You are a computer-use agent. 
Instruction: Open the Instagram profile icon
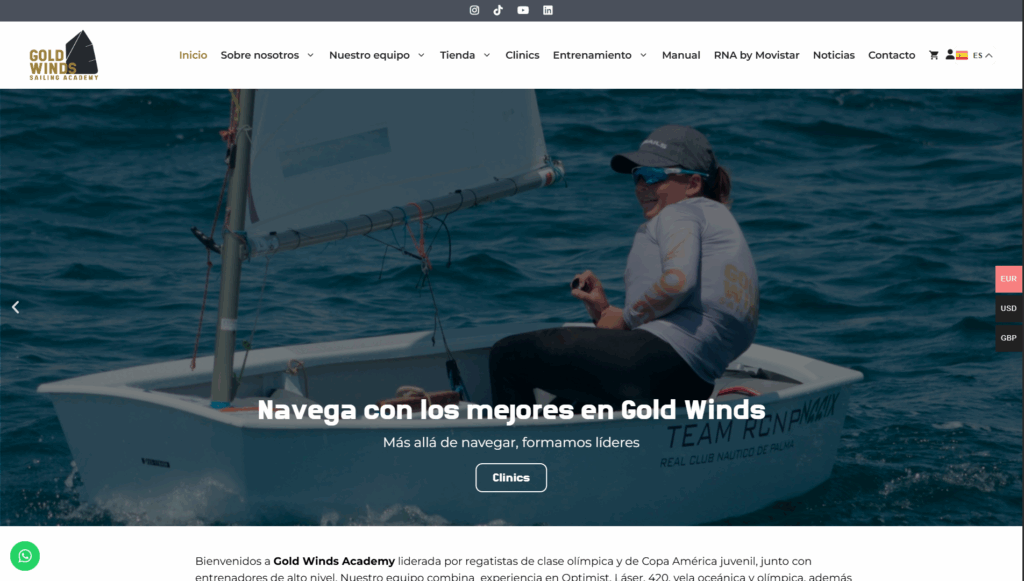pyautogui.click(x=474, y=10)
